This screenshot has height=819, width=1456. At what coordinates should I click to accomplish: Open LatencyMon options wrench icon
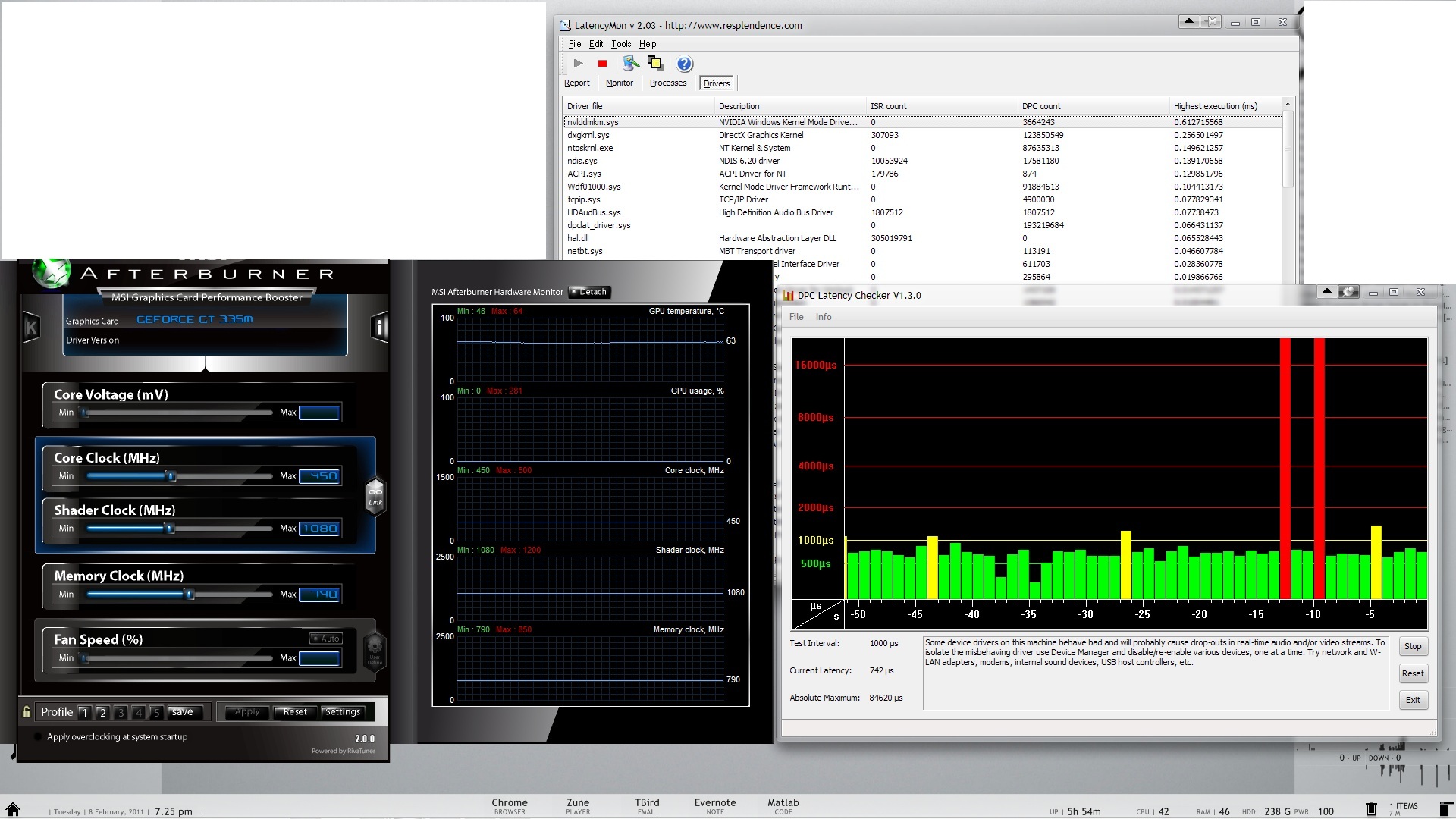(x=631, y=64)
